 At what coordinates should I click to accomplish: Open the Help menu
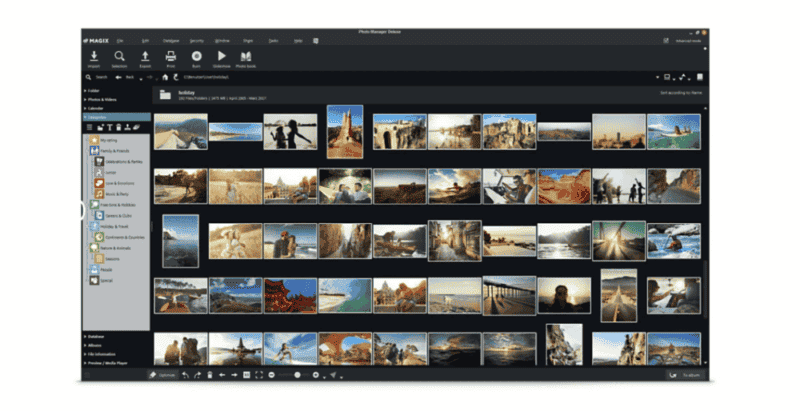(298, 41)
